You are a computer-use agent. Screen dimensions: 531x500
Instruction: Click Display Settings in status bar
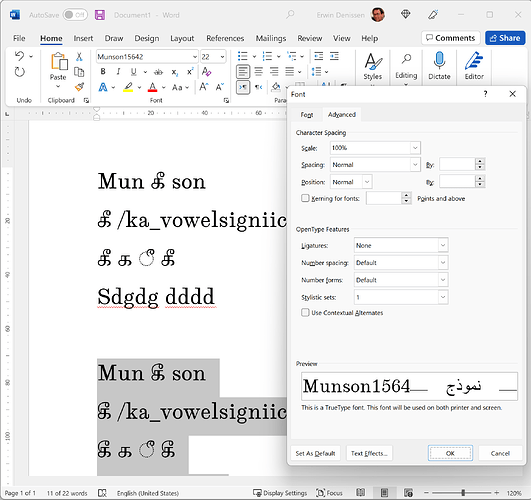point(280,493)
